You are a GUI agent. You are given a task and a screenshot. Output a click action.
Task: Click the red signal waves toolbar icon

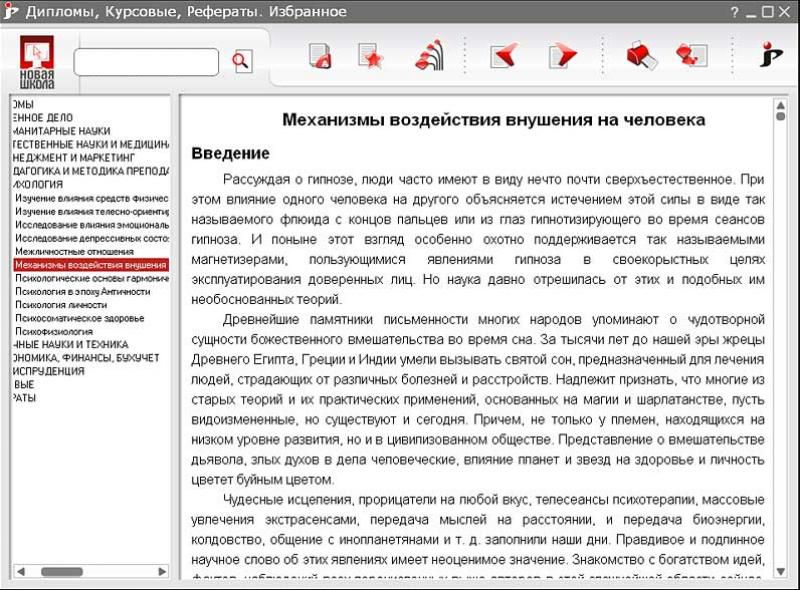click(x=430, y=56)
